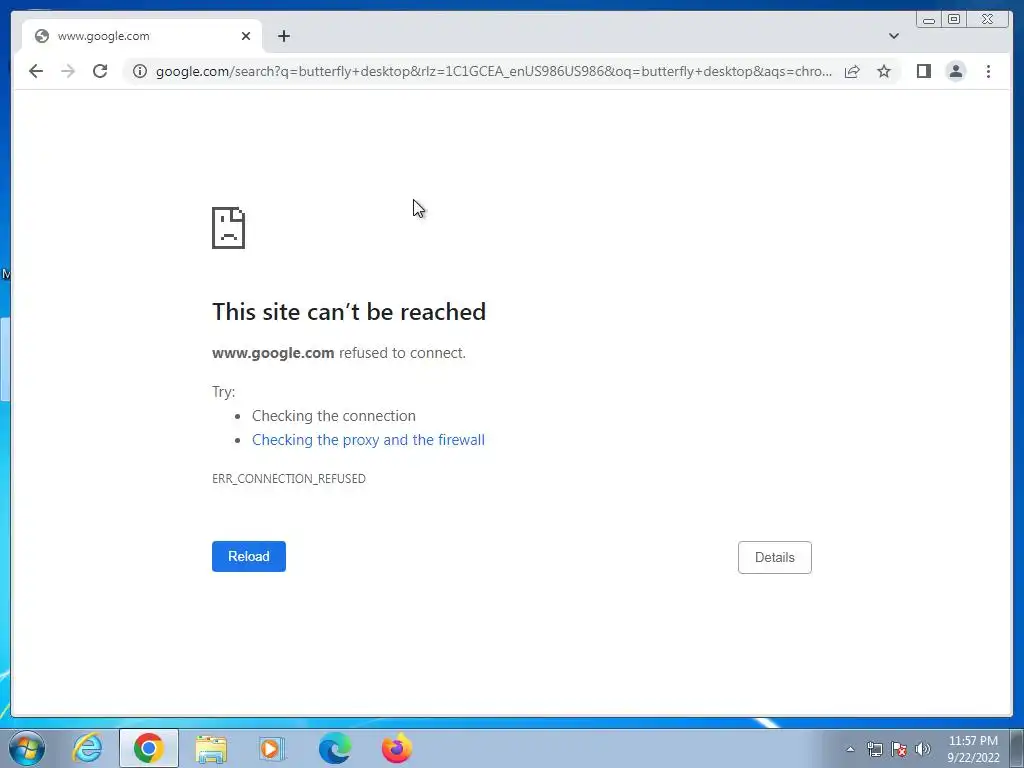This screenshot has height=768, width=1024.
Task: Click the volume speaker tray icon
Action: point(923,749)
